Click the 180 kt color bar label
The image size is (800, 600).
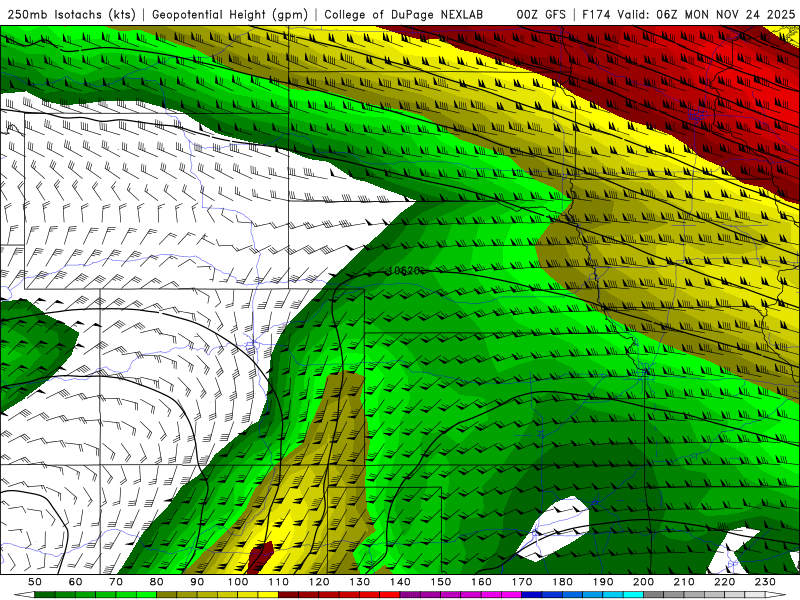point(562,582)
